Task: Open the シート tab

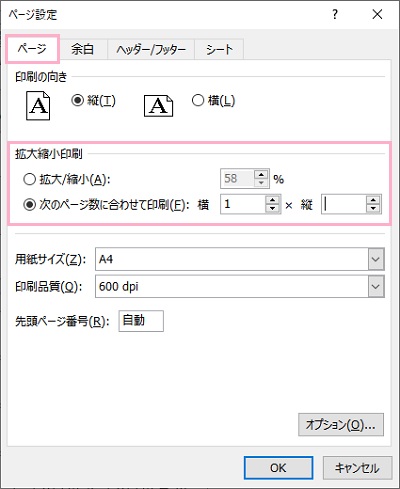Action: click(219, 49)
